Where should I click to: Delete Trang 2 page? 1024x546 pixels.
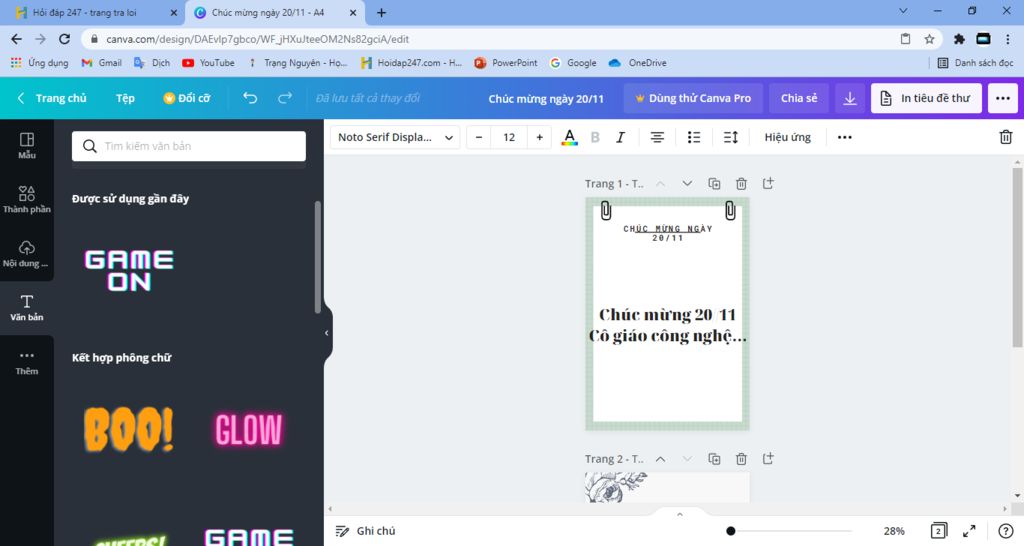741,459
